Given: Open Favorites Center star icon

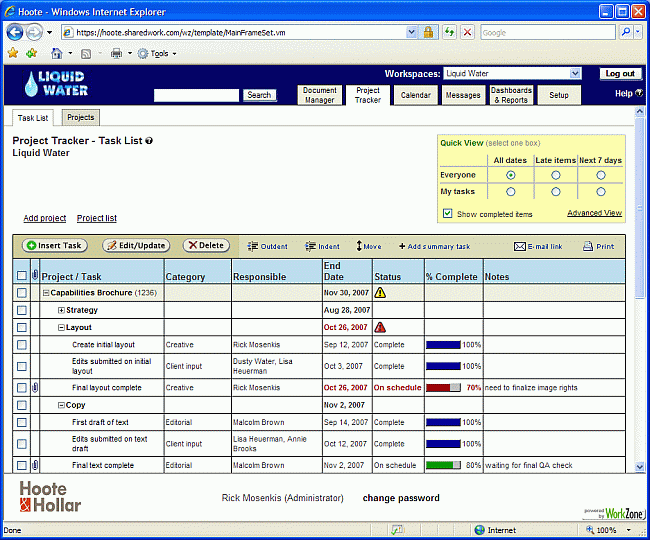Looking at the screenshot, I should click(13, 53).
